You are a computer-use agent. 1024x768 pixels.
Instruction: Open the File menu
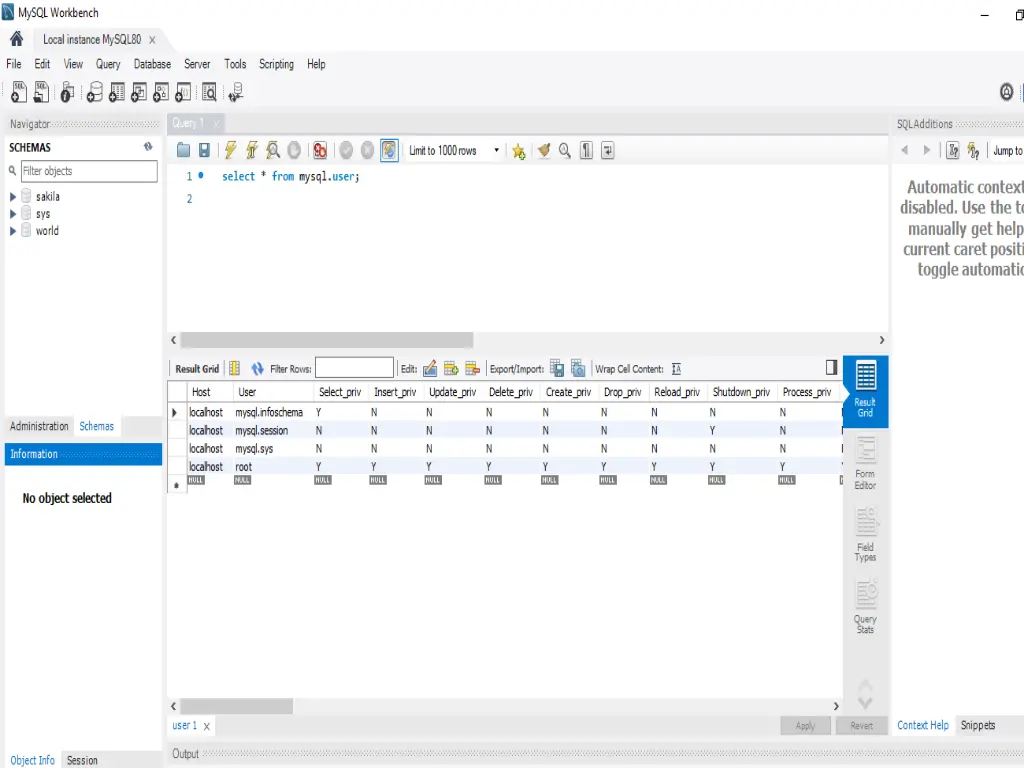[14, 64]
